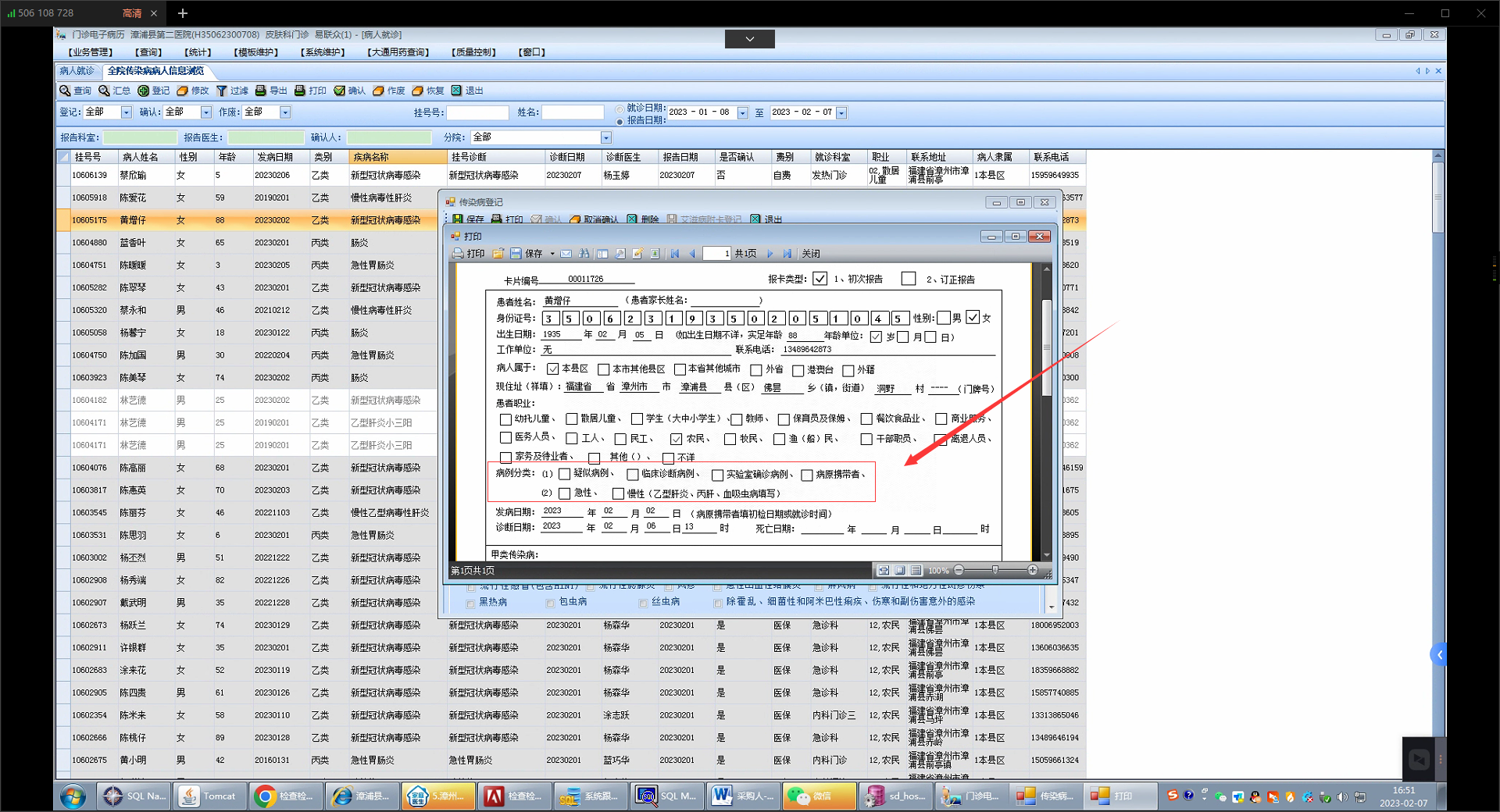
Task: Switch to the 病人就诊 tab
Action: (x=77, y=71)
